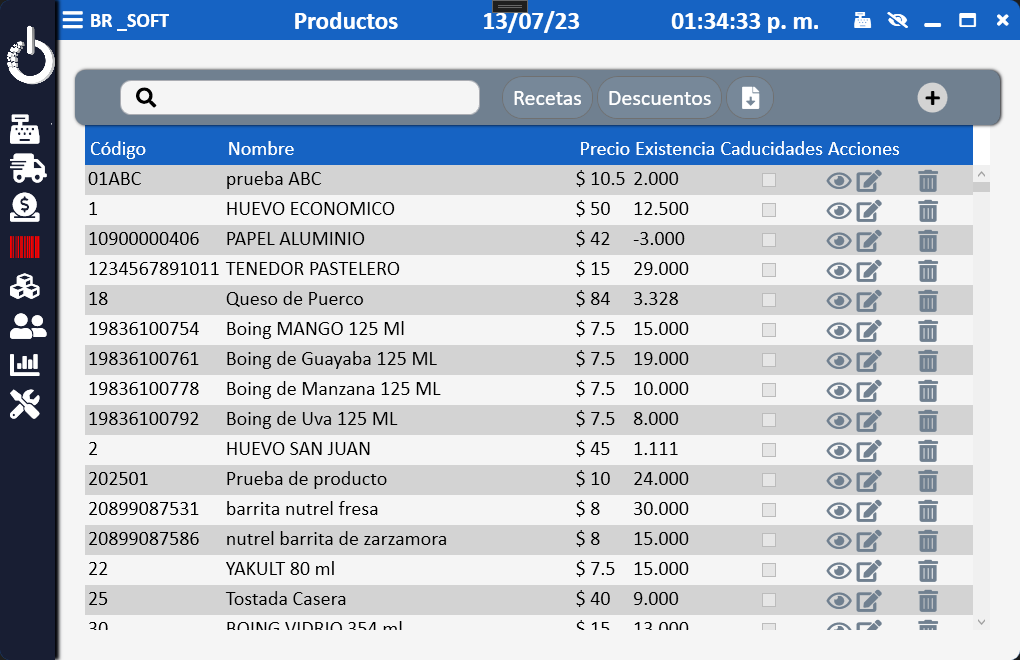Click the money deposit icon in the sidebar
Screen dimensions: 1020x660
click(26, 208)
